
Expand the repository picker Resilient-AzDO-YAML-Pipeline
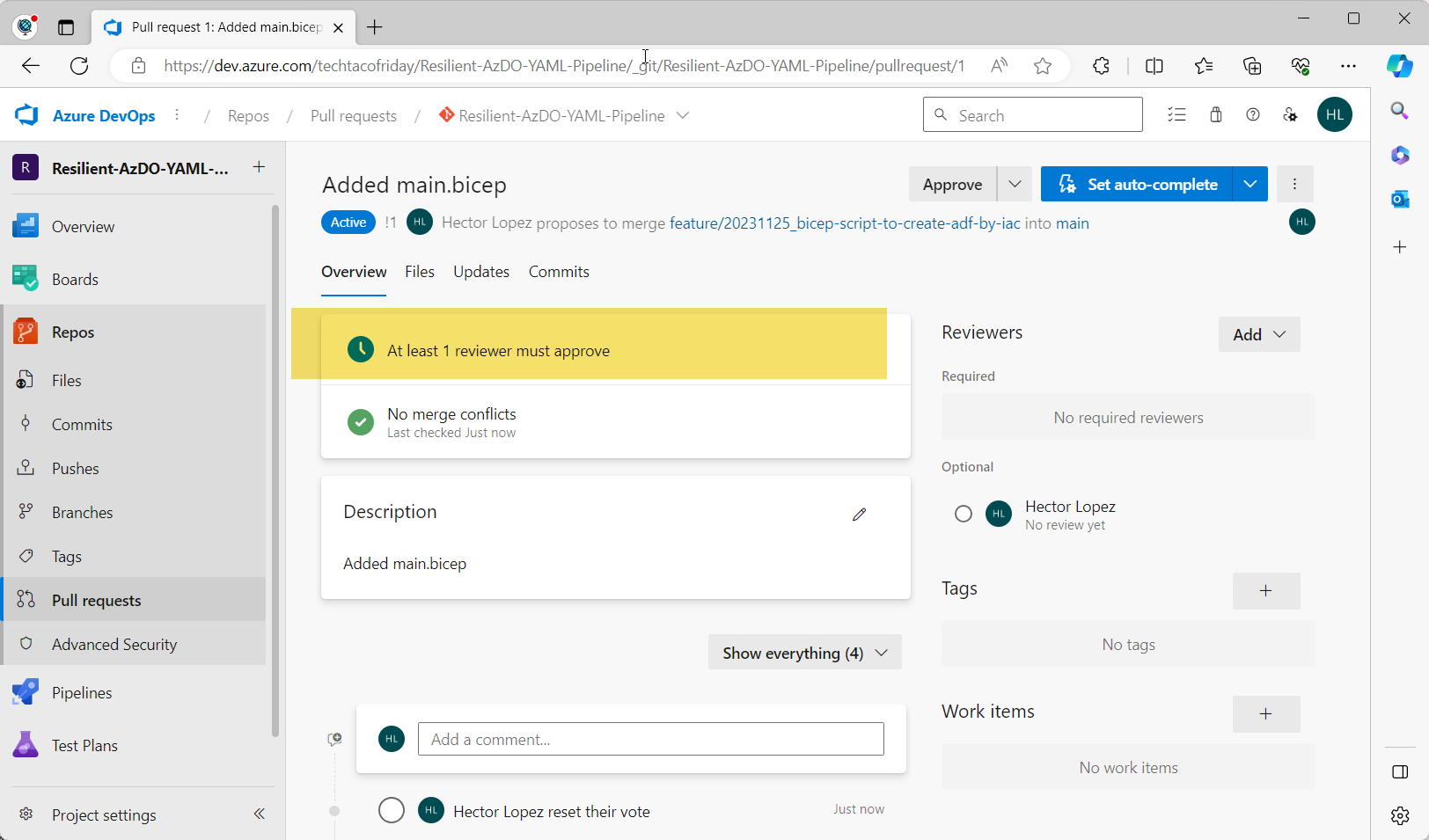(683, 115)
